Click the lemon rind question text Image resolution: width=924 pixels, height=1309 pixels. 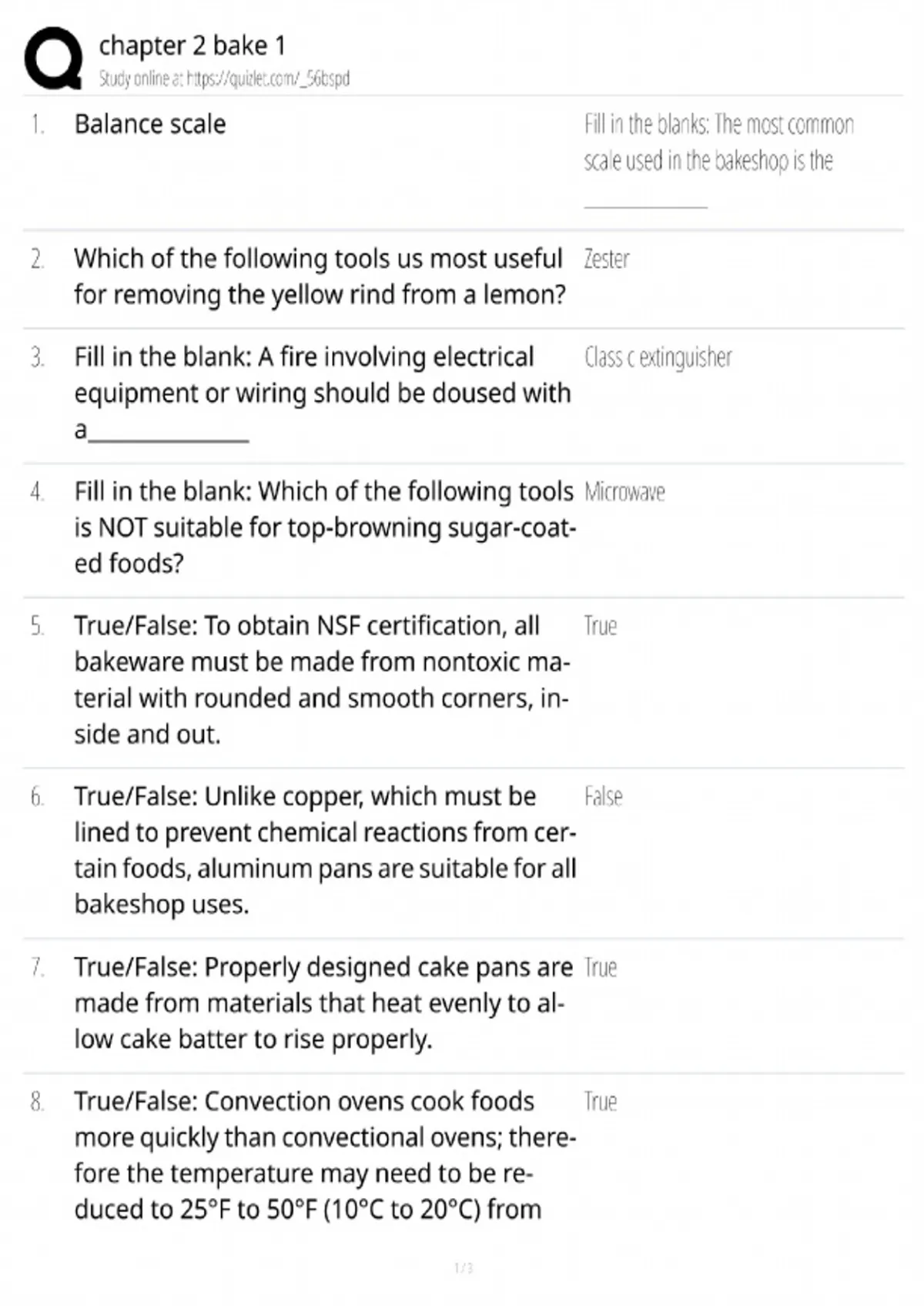coord(320,276)
